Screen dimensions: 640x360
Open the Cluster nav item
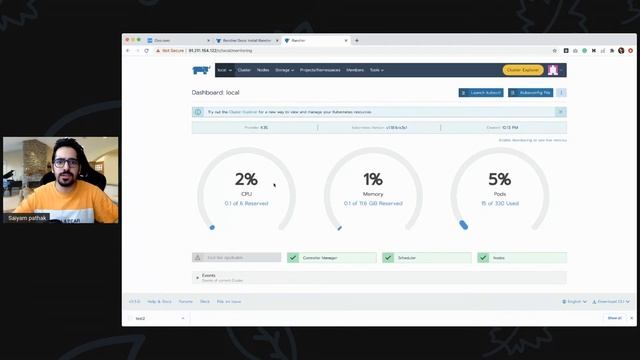(244, 70)
